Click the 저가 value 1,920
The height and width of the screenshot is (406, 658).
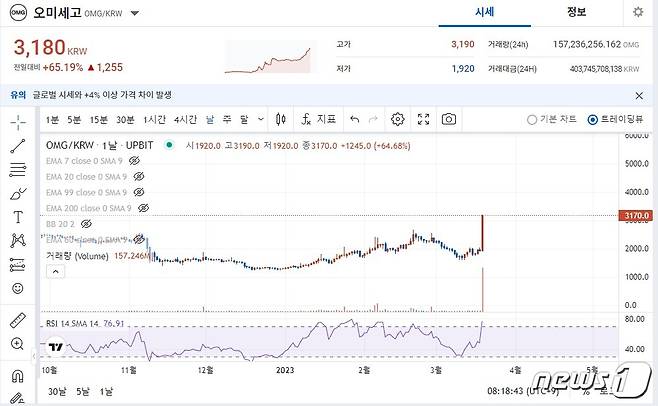[x=463, y=69]
